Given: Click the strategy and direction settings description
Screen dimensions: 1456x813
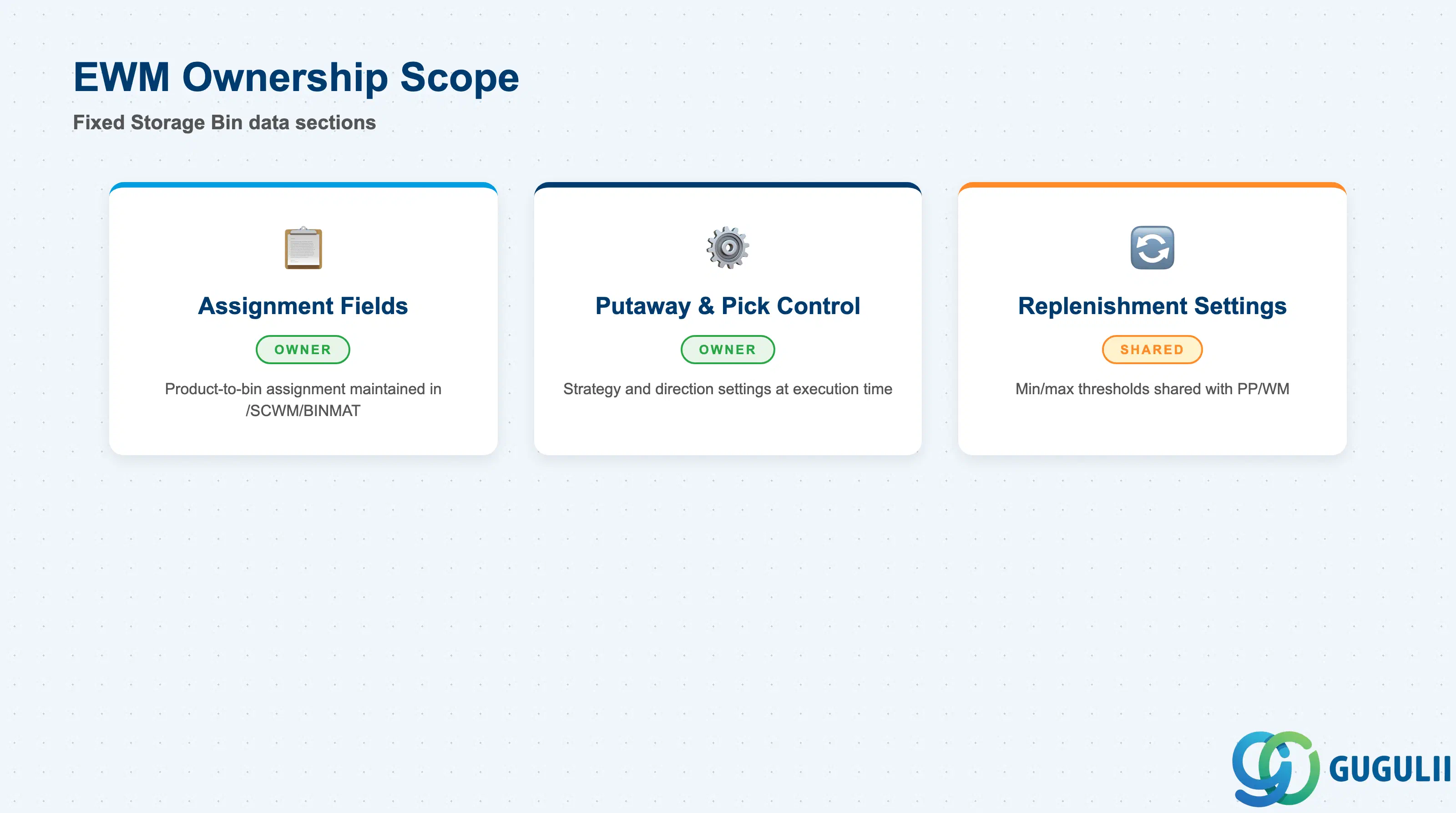Looking at the screenshot, I should pyautogui.click(x=728, y=389).
